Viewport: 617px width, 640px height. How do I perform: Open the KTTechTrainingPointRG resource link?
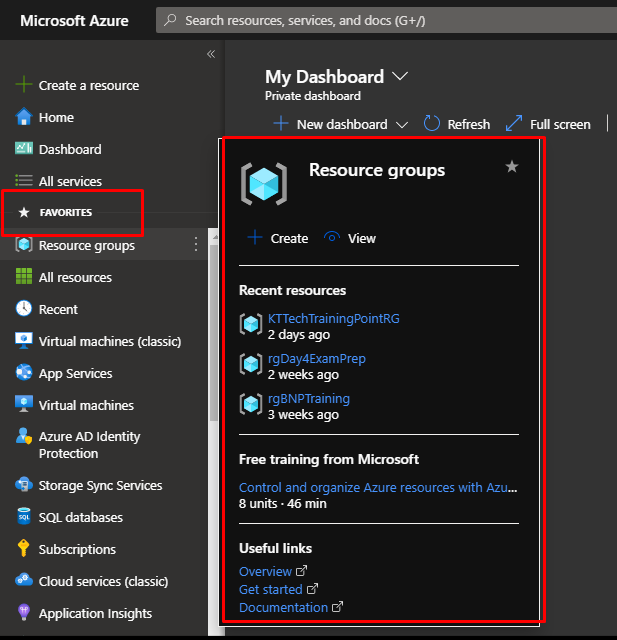pyautogui.click(x=333, y=319)
